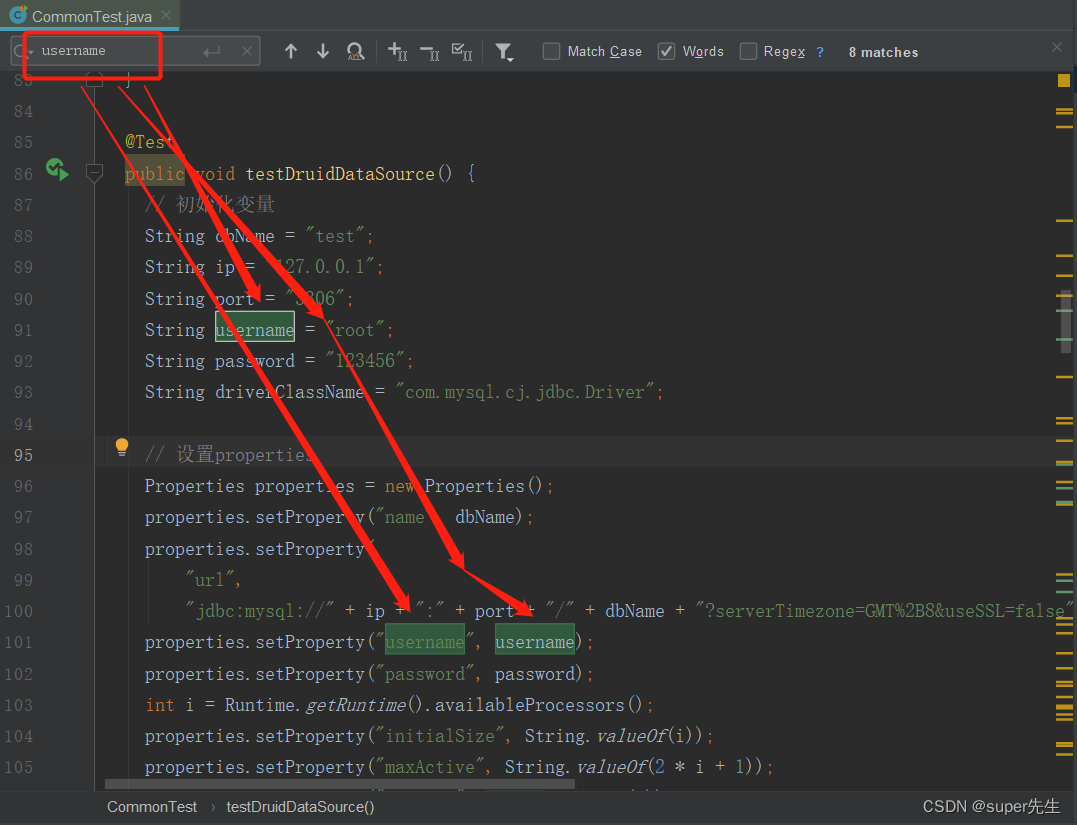Click getRuntime call on line 103
Screen dimensions: 1077x825
(x=356, y=705)
